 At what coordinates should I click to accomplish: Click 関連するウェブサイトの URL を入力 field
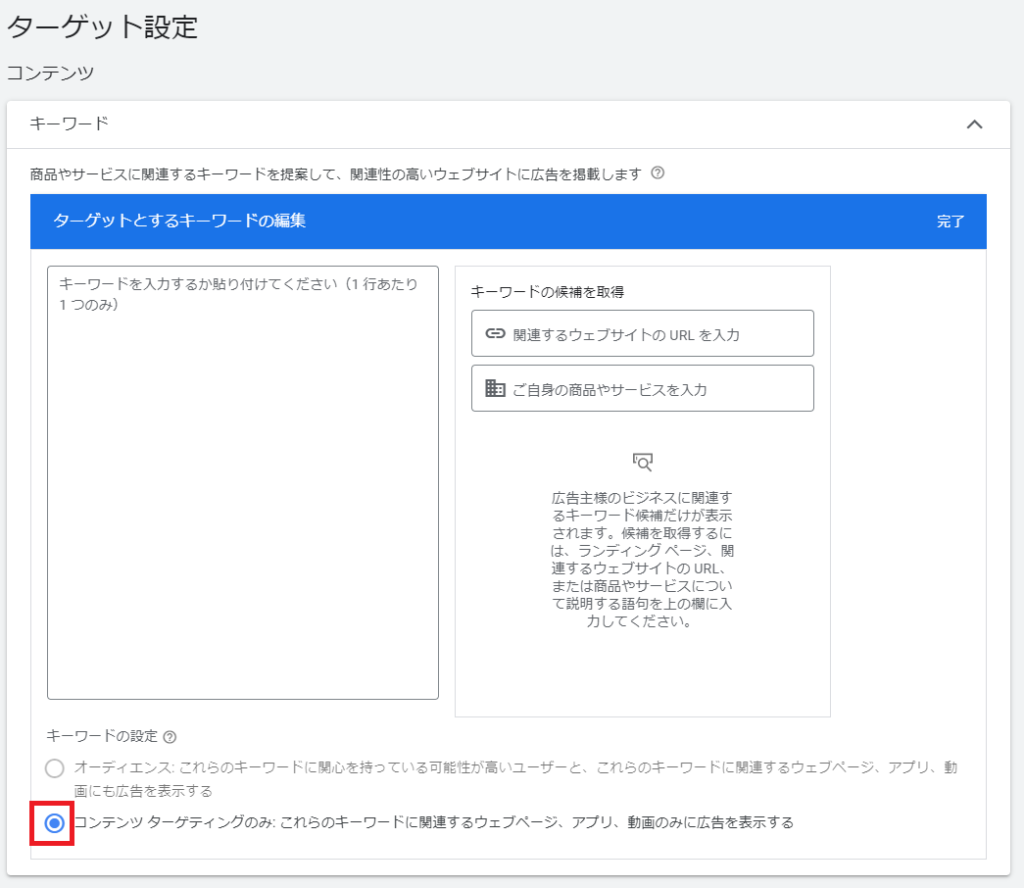pyautogui.click(x=643, y=334)
